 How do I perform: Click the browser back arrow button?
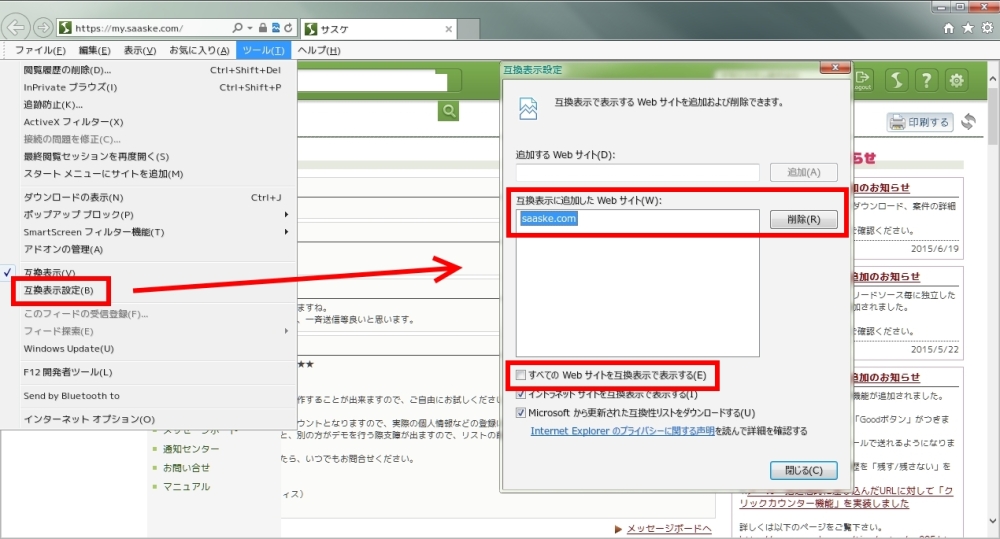pyautogui.click(x=17, y=28)
